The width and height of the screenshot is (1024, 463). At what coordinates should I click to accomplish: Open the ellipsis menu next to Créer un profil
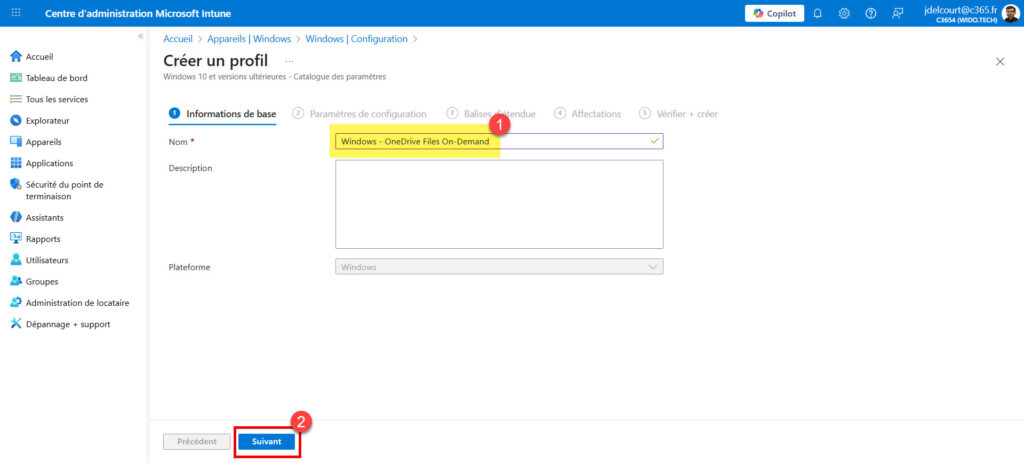290,61
